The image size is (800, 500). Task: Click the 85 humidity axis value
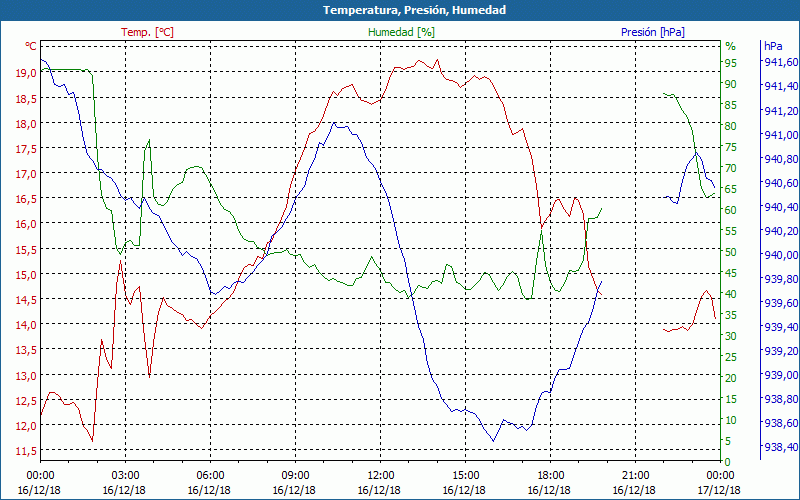point(731,105)
